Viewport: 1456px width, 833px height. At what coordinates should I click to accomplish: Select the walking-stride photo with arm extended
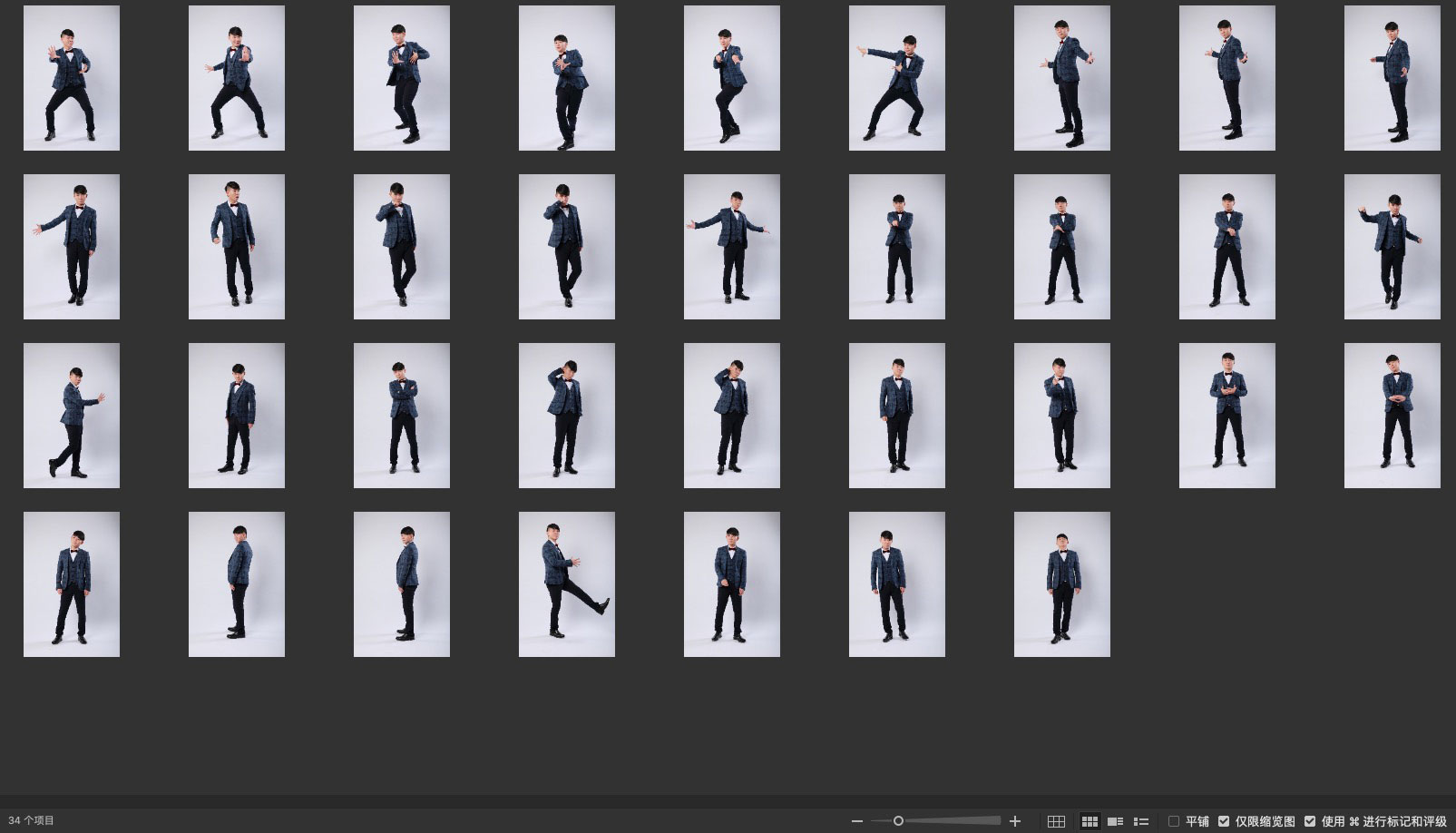click(x=71, y=415)
